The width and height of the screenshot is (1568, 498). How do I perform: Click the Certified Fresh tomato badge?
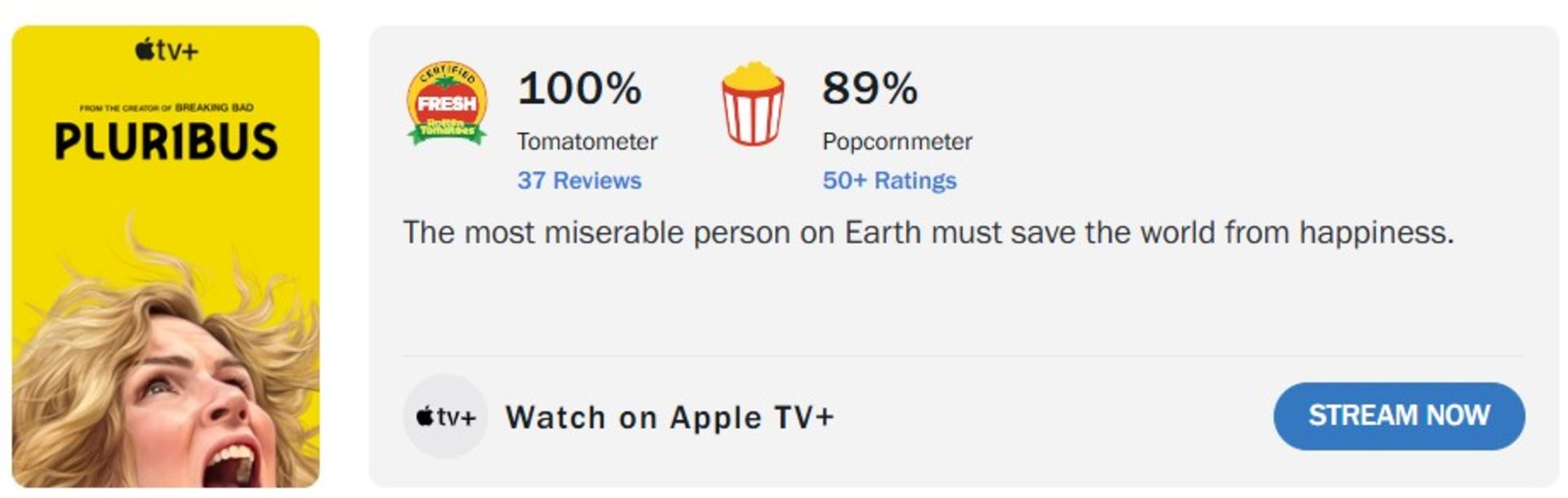point(447,104)
